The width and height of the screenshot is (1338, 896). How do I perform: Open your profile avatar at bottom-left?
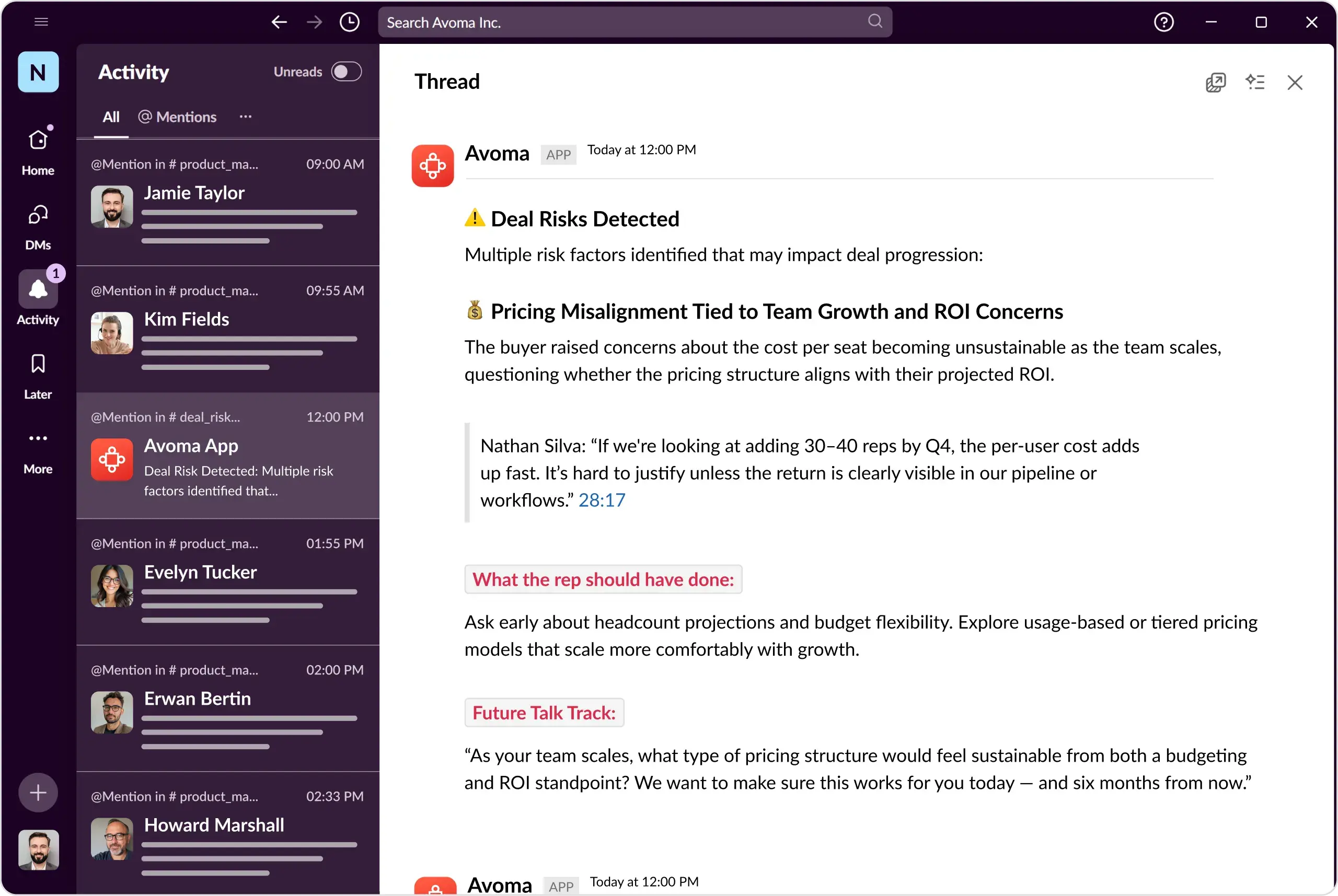[x=38, y=850]
